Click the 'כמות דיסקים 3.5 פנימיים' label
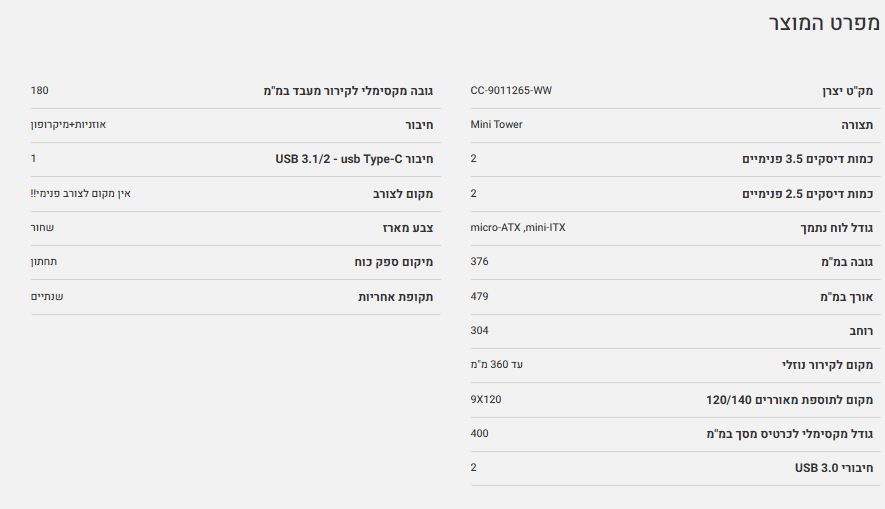The image size is (885, 509). [x=808, y=160]
